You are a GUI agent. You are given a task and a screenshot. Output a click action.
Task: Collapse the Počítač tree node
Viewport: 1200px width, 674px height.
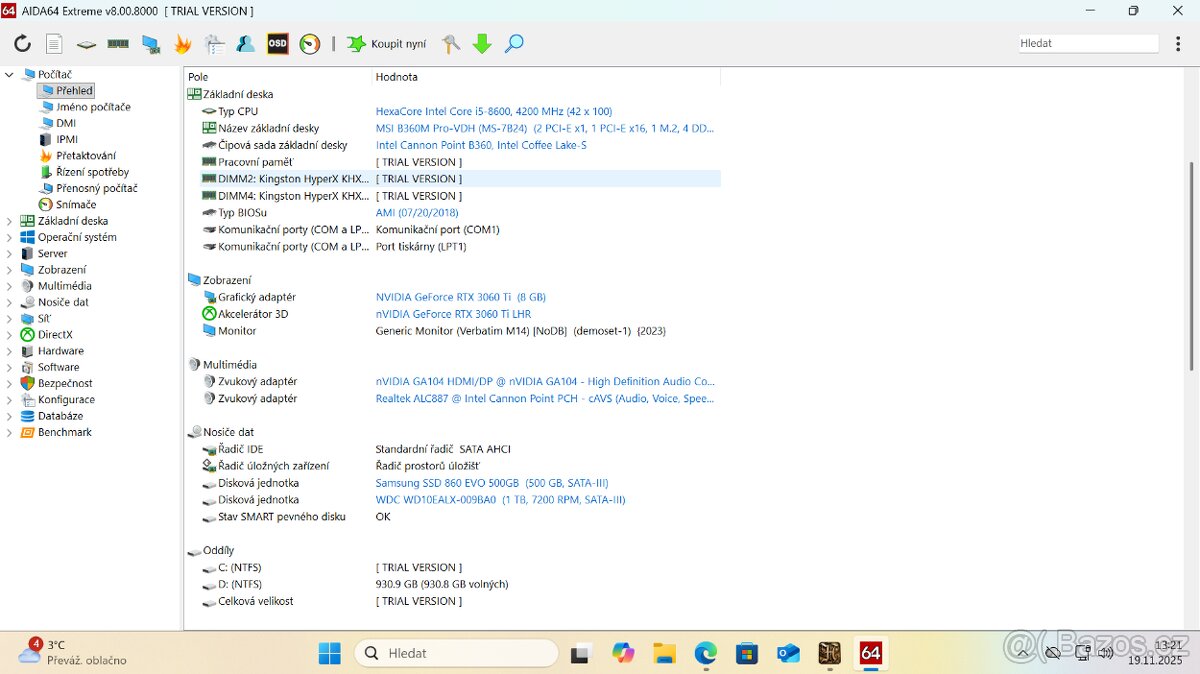[x=10, y=75]
